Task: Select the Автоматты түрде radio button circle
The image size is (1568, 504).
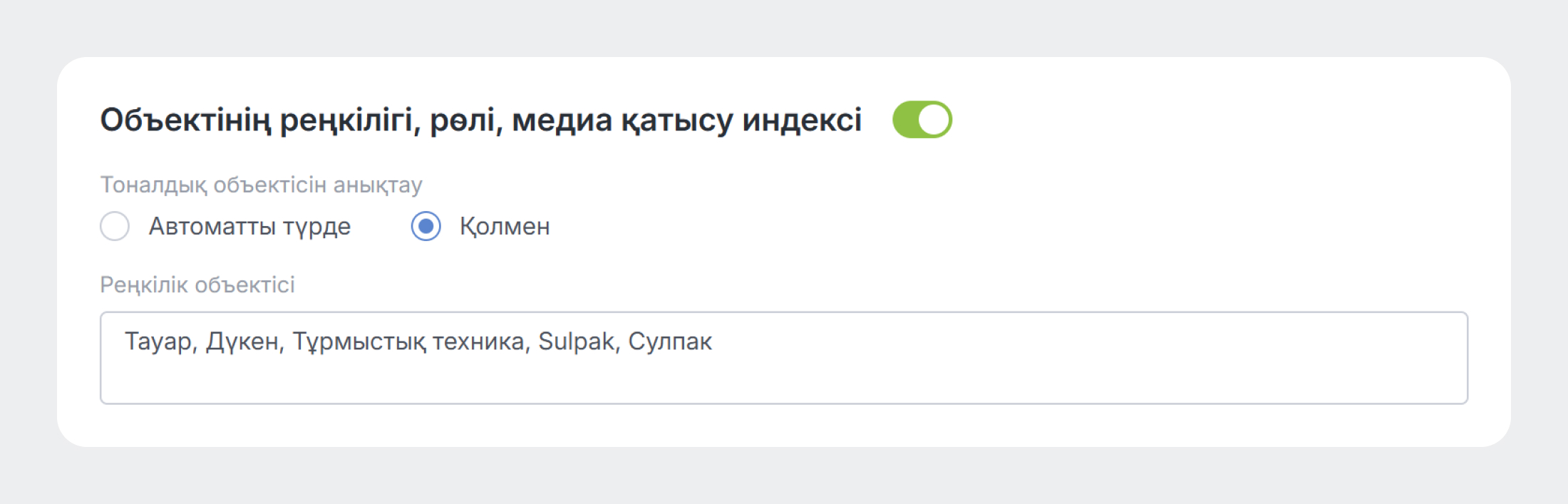Action: point(115,226)
